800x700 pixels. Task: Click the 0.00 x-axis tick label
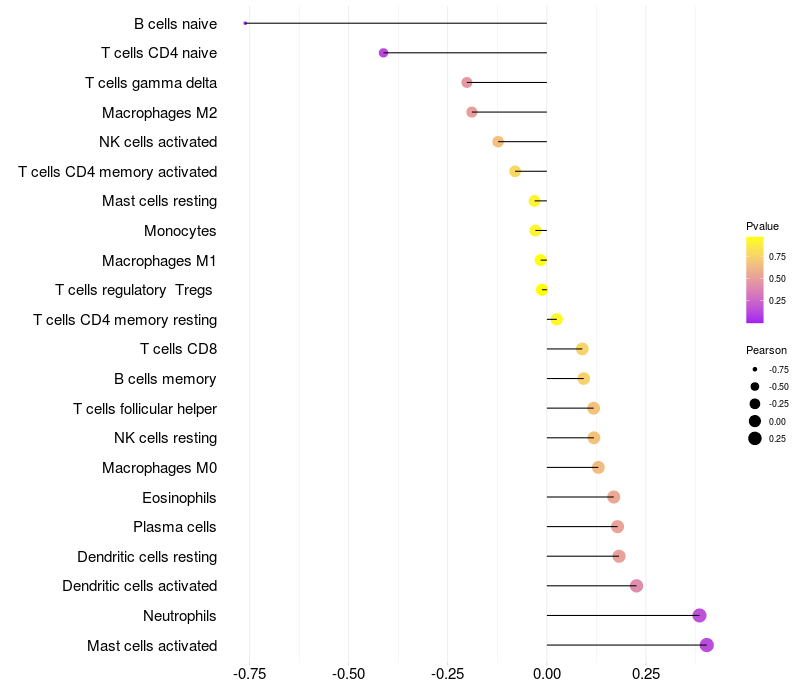(x=547, y=673)
